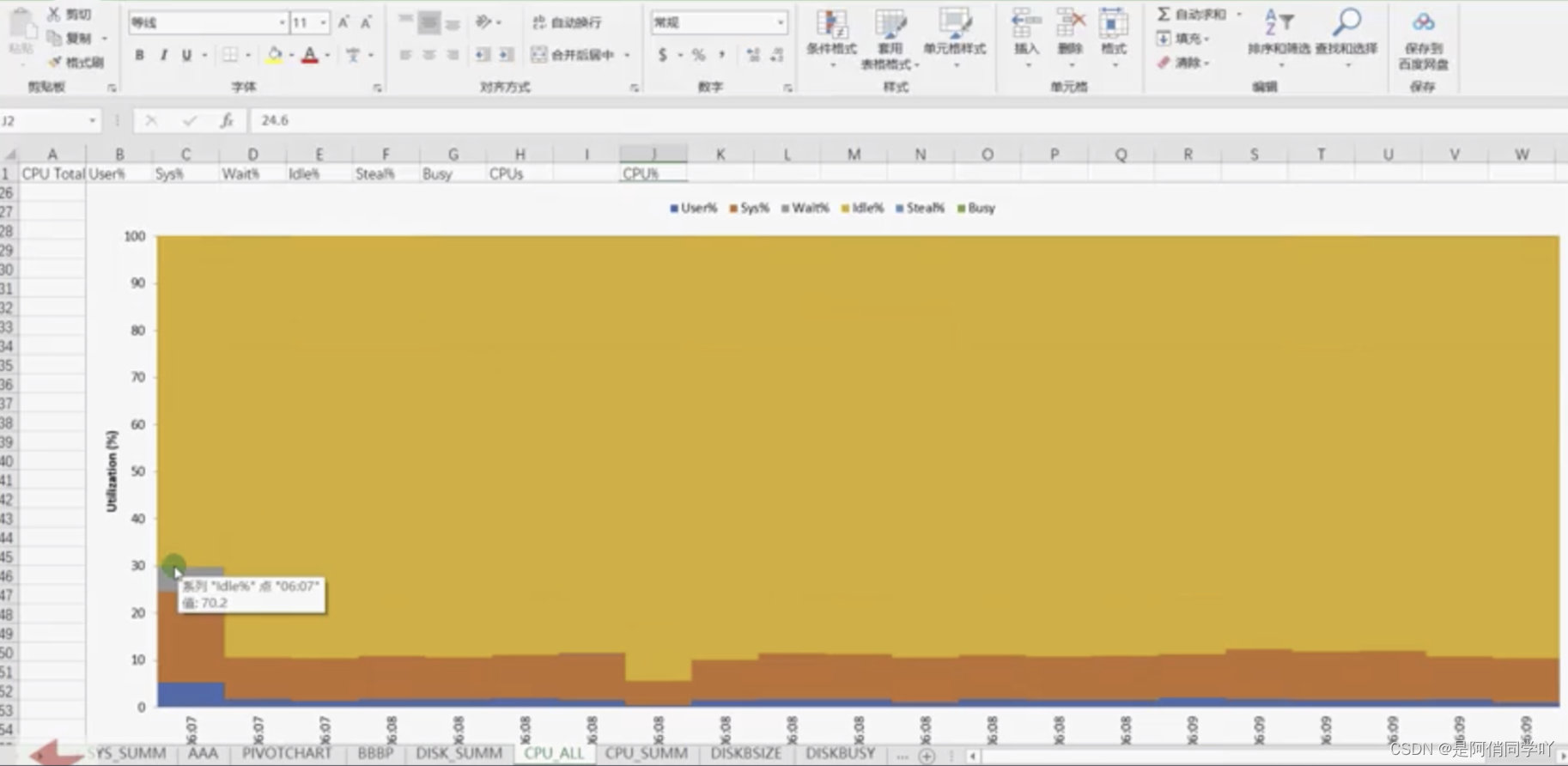Toggle bold formatting

tap(139, 55)
